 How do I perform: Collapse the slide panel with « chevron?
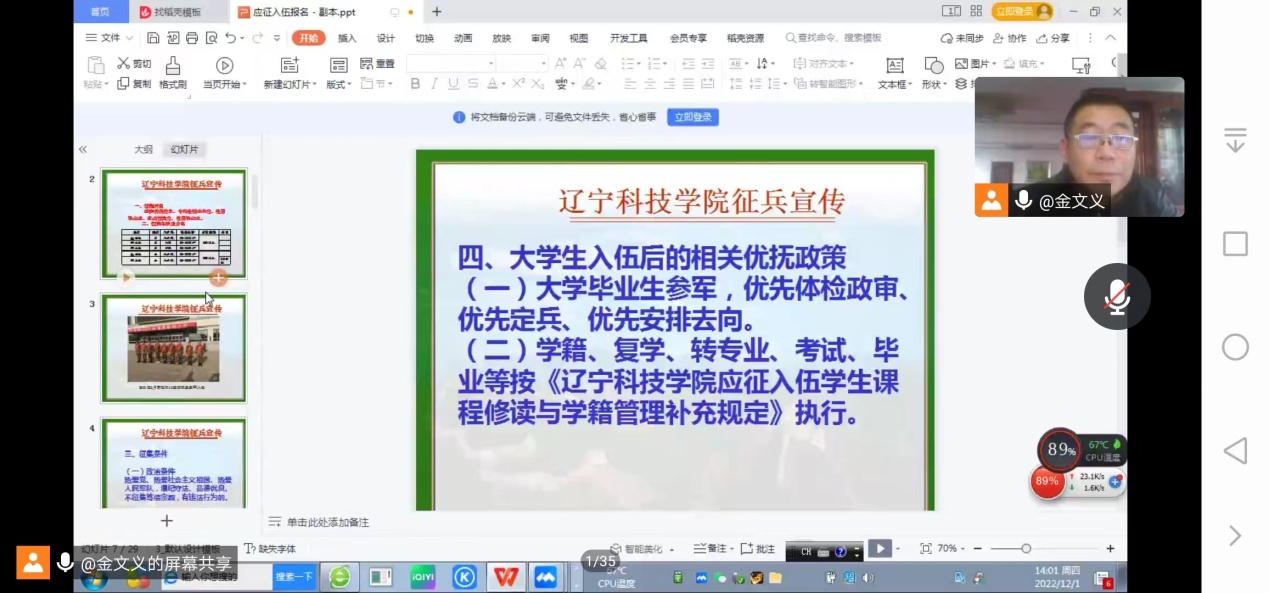(x=83, y=150)
